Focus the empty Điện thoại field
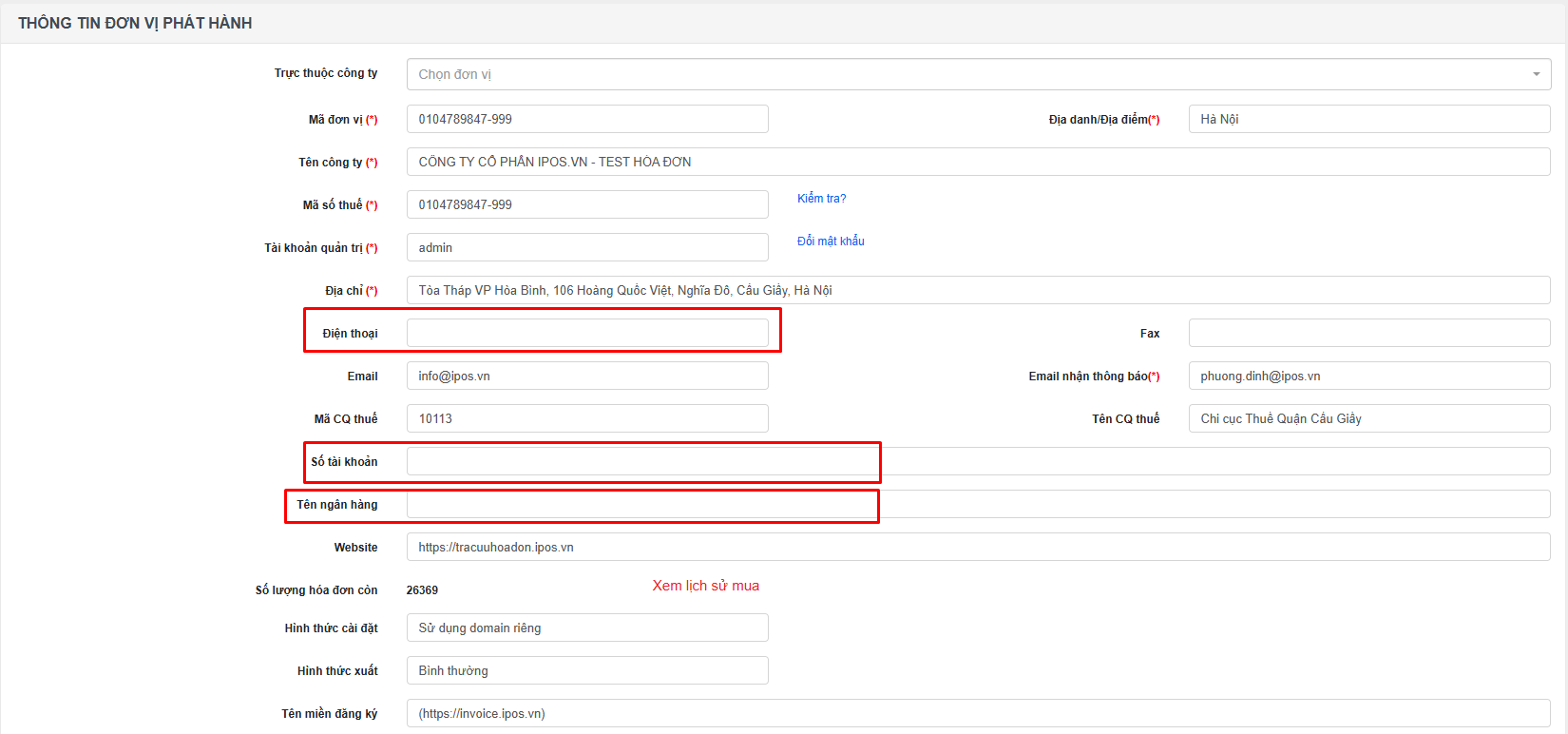Screen dimensions: 1568x734 click(587, 333)
